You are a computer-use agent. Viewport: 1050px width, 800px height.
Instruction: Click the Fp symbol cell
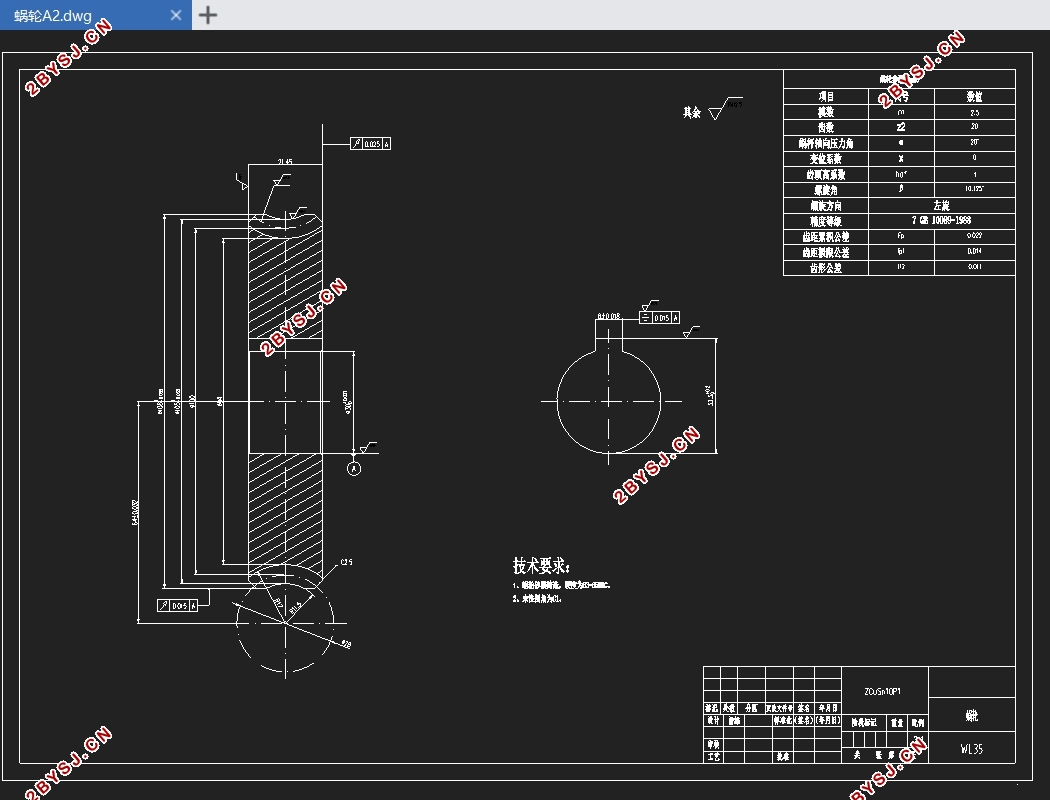pos(901,236)
